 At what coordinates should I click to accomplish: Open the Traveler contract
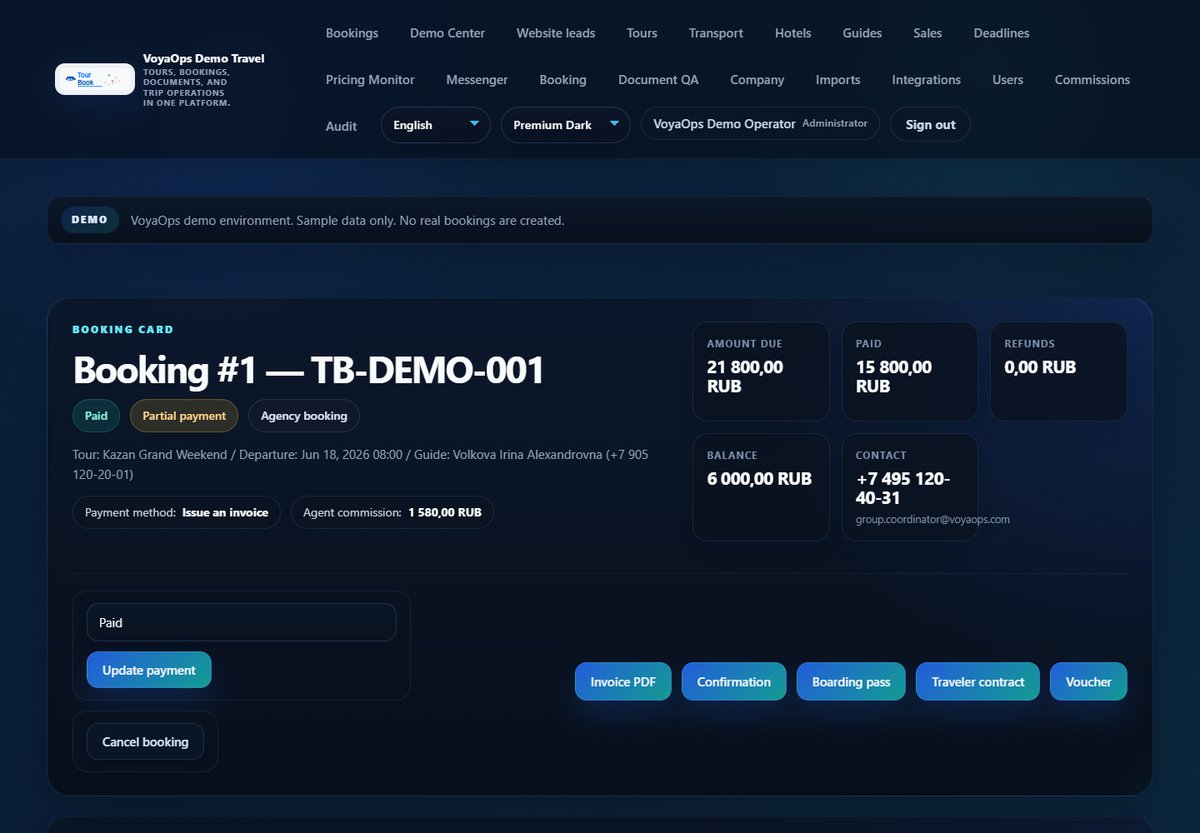[978, 682]
